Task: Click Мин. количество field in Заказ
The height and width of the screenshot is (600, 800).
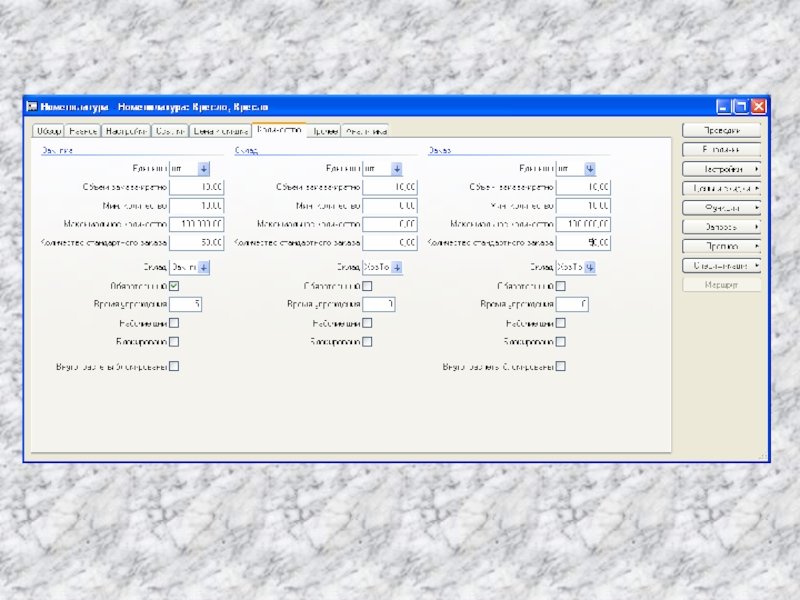Action: coord(583,206)
